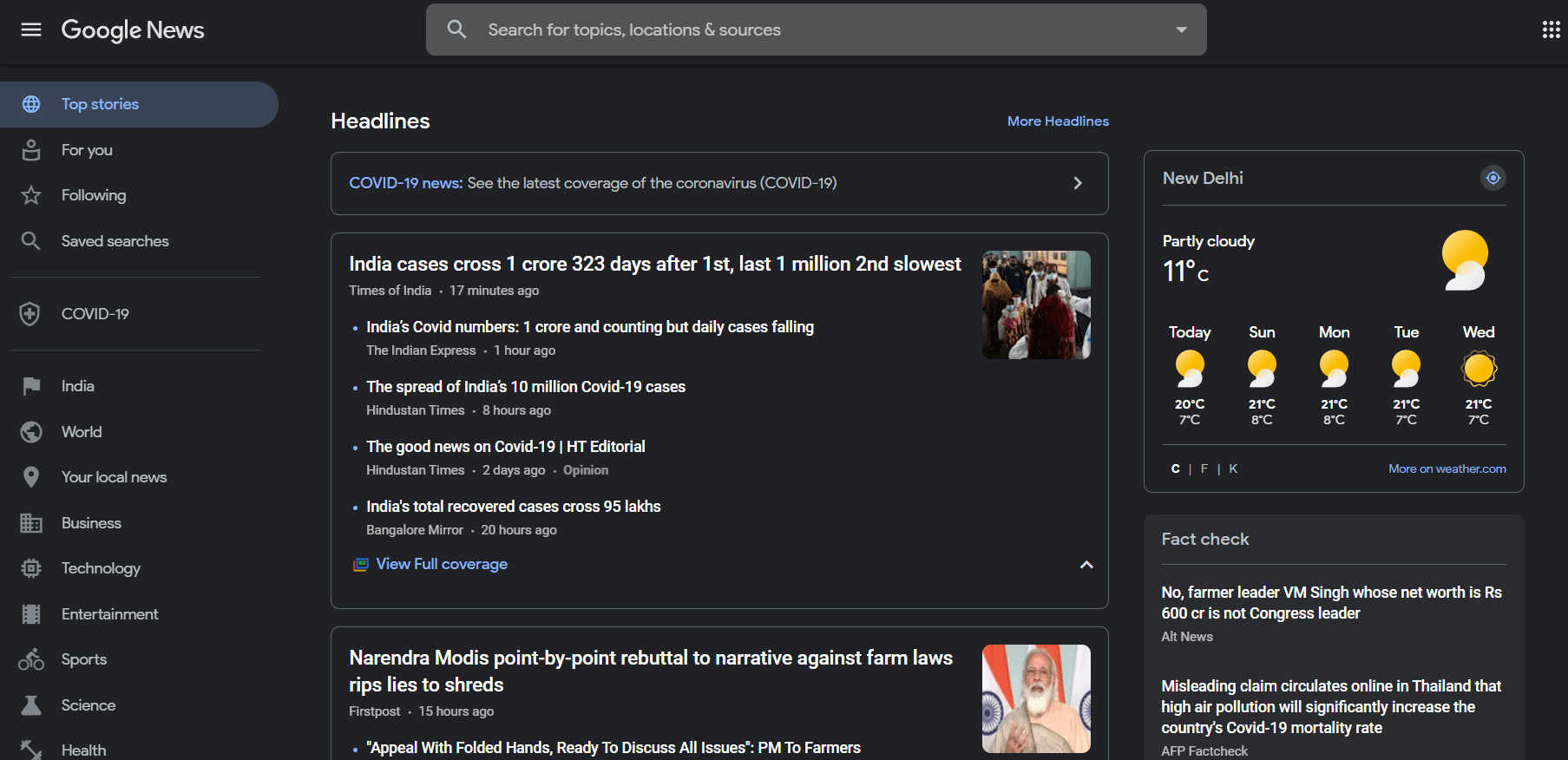Open the India cases story thumbnail
The width and height of the screenshot is (1568, 760).
click(1036, 305)
